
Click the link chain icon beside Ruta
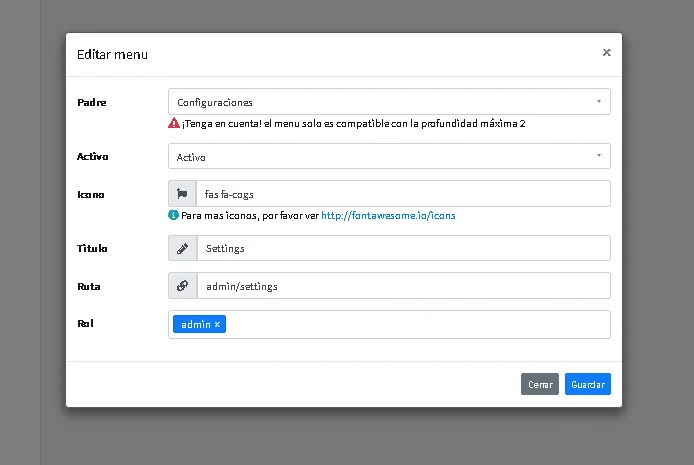point(182,286)
